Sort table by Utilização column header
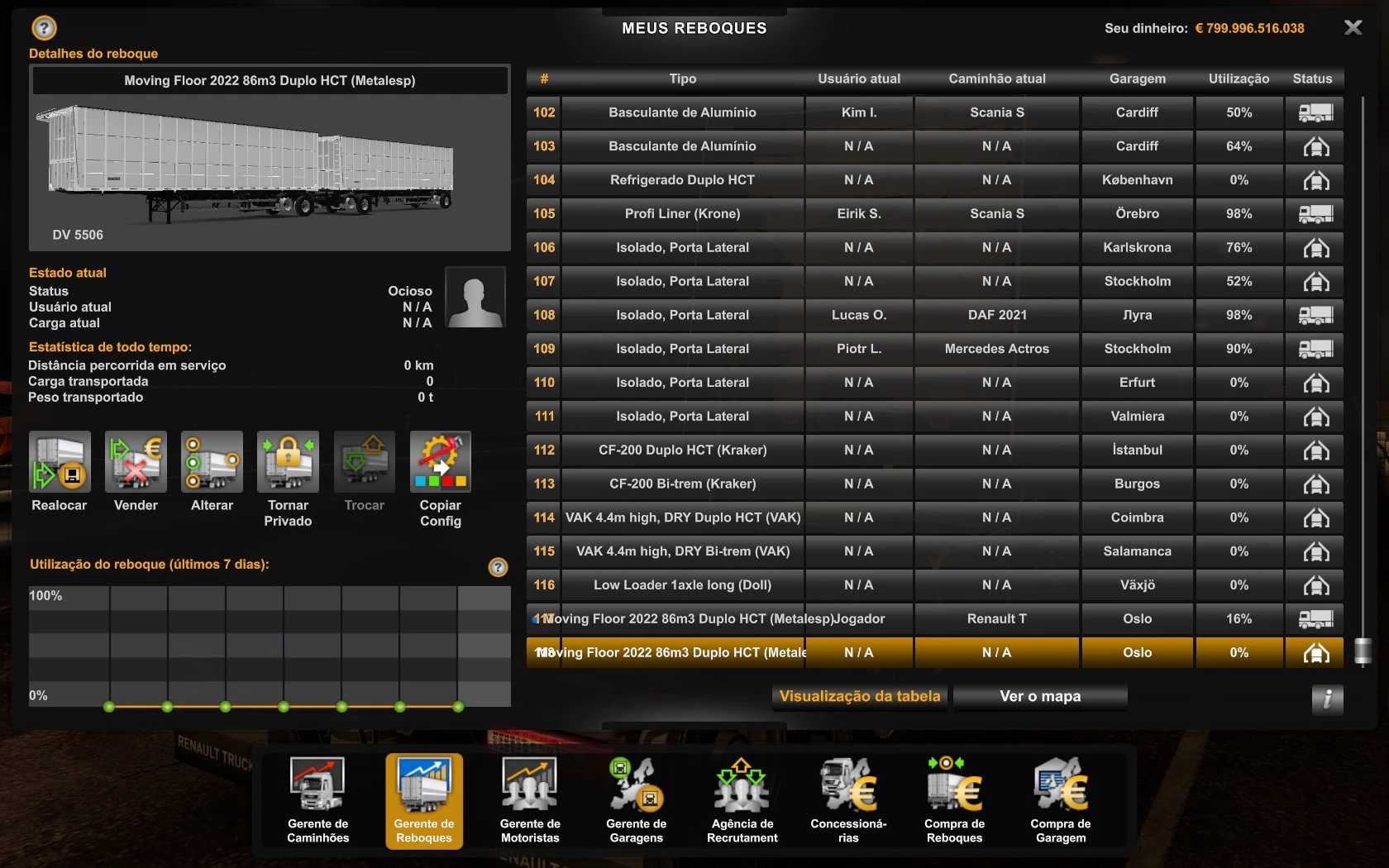Screen dimensions: 1389x868 click(1238, 79)
